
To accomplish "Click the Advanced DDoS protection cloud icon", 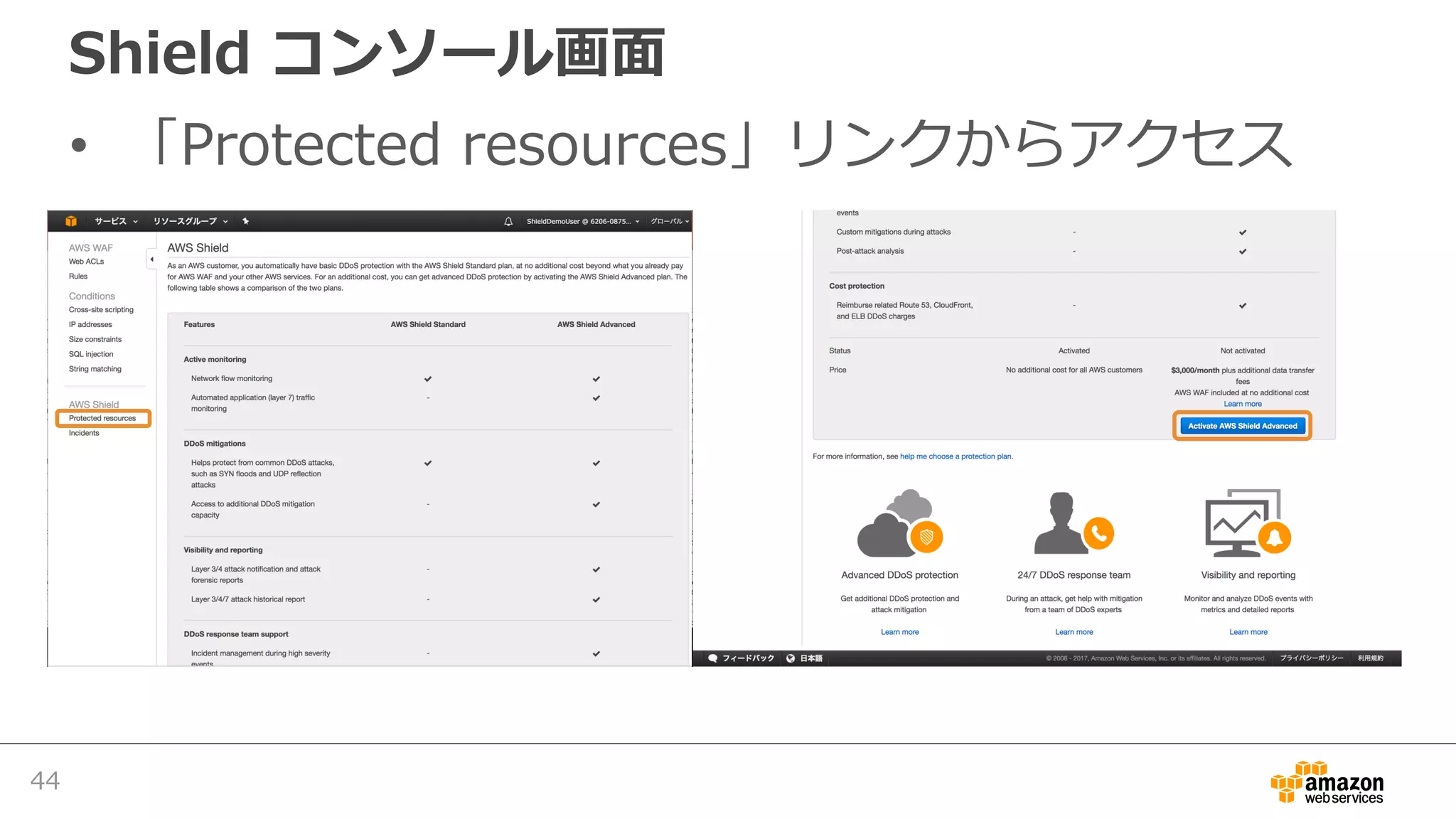I will [x=900, y=523].
